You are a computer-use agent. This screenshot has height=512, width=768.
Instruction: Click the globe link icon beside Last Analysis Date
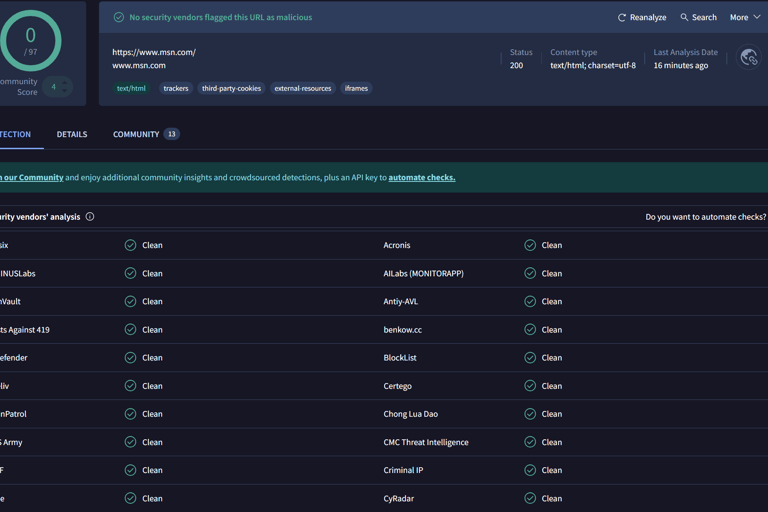click(x=748, y=57)
